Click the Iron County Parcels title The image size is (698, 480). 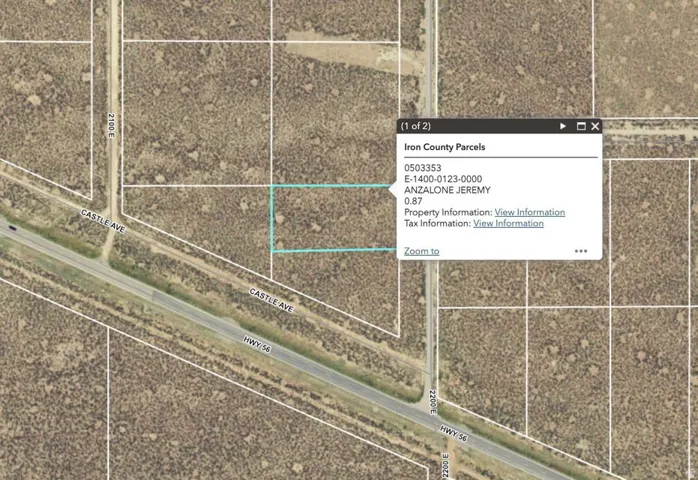[x=445, y=147]
